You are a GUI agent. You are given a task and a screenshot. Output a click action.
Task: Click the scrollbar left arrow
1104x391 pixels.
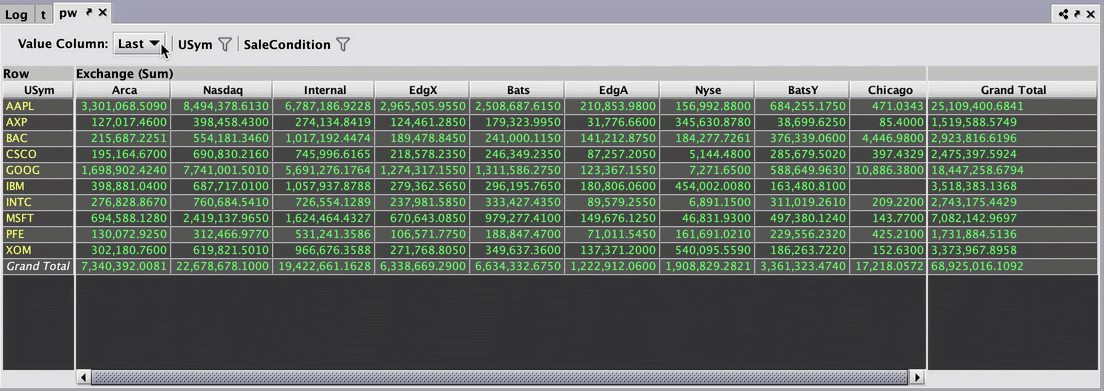83,377
